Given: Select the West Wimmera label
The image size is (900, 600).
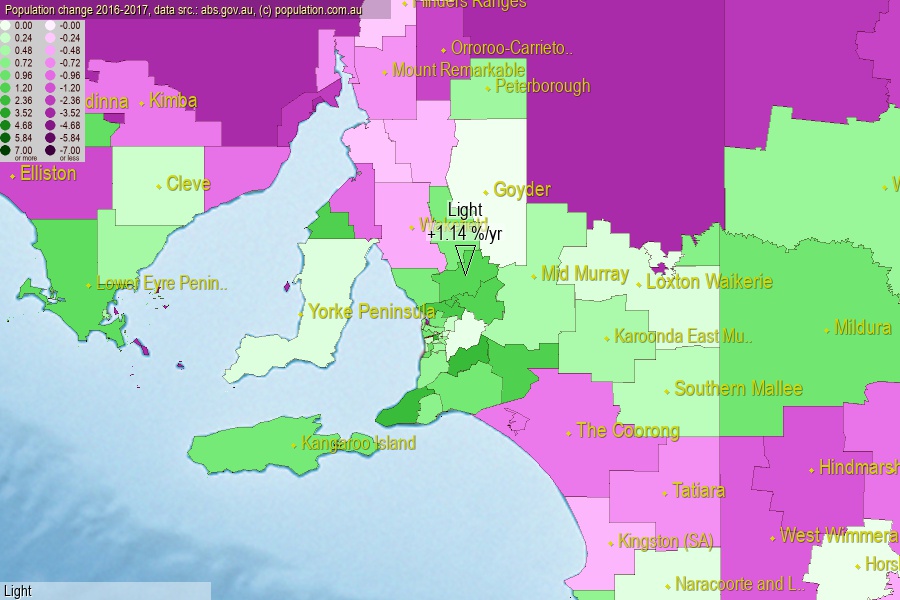Looking at the screenshot, I should point(839,536).
